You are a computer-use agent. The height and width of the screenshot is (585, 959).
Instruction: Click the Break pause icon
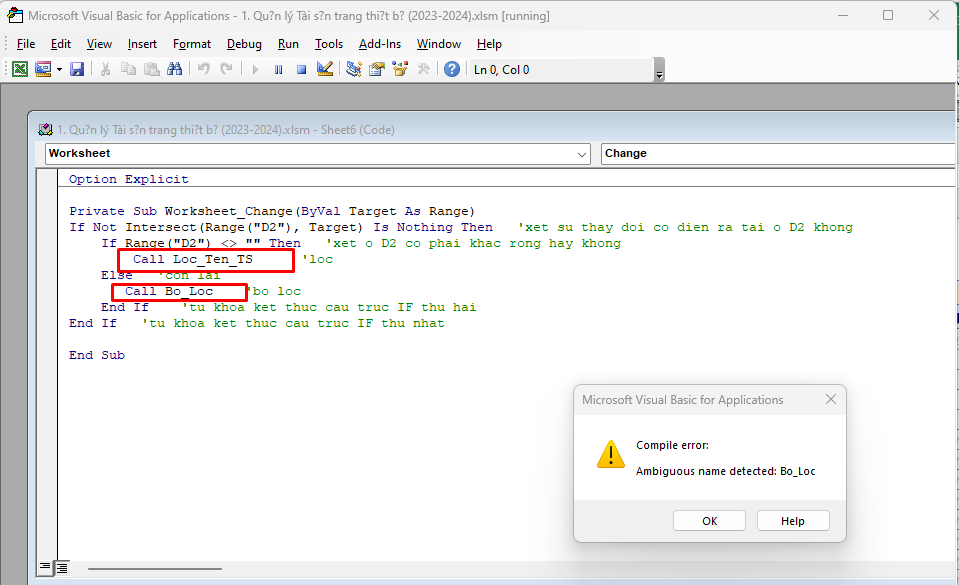tap(278, 69)
